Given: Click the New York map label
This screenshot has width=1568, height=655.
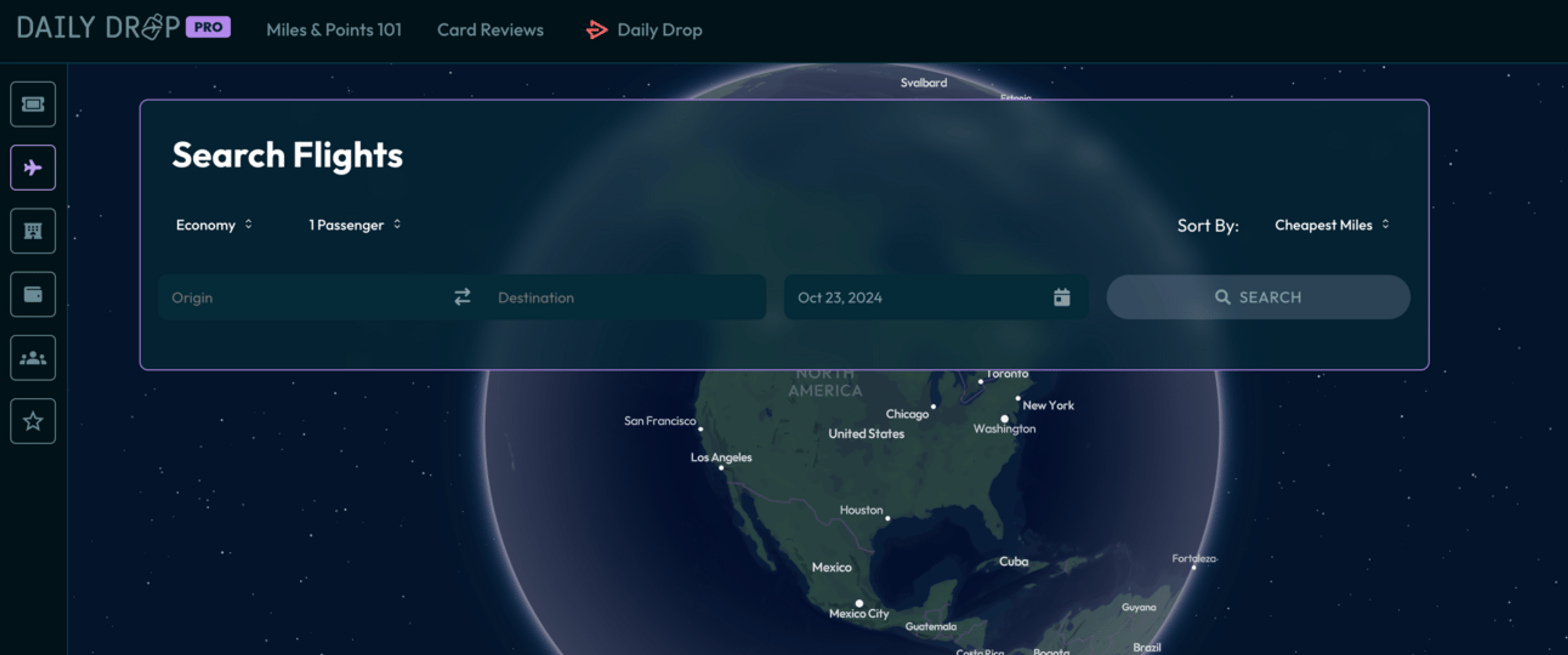Looking at the screenshot, I should (x=1047, y=405).
